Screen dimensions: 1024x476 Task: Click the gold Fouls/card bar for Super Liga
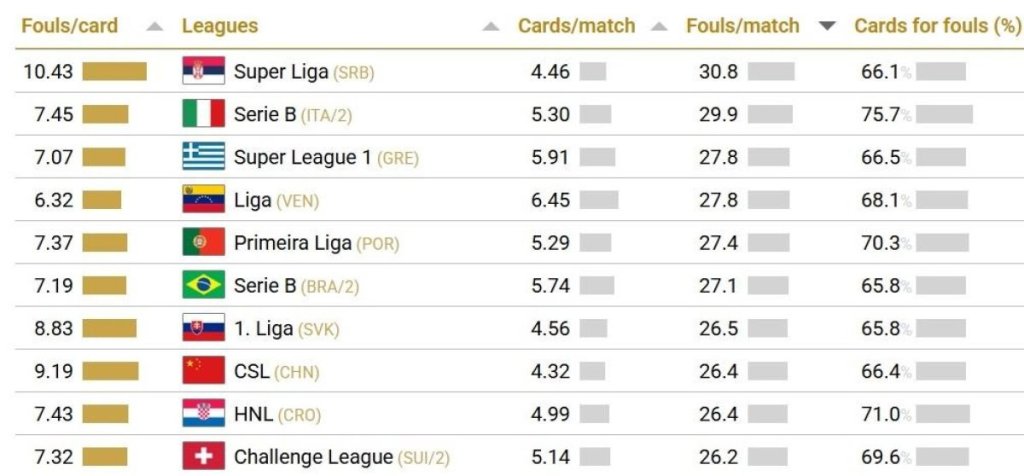[x=114, y=71]
